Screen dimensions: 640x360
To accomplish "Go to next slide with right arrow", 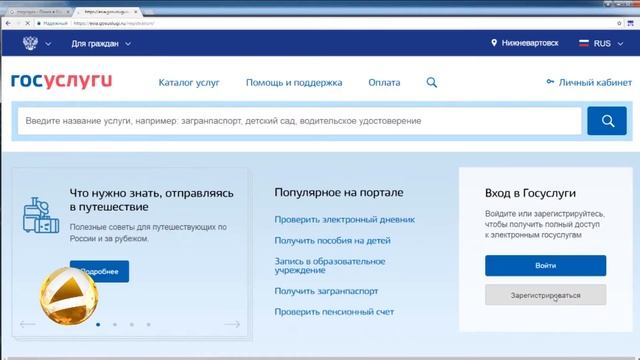I will [232, 324].
